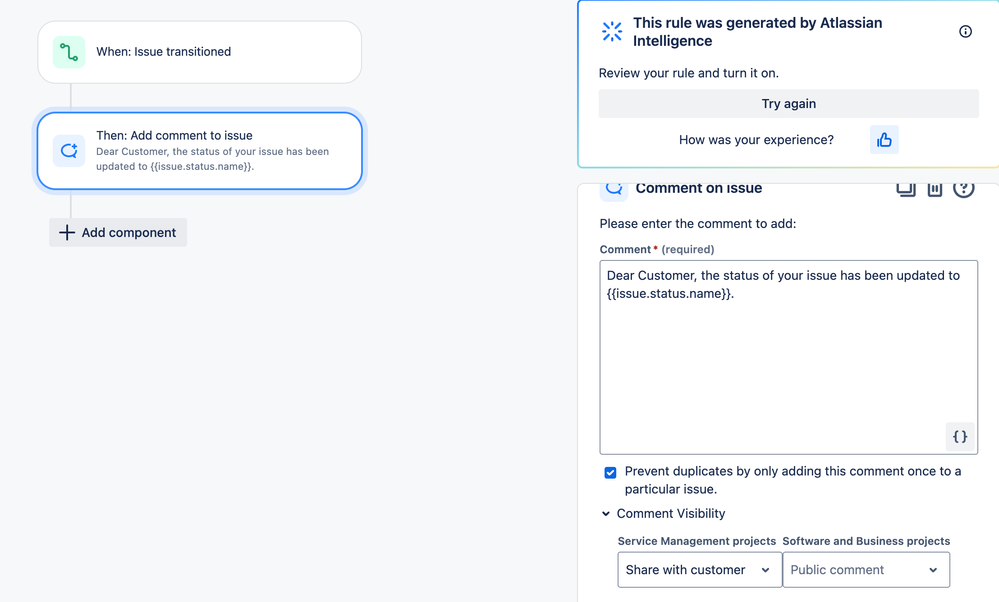999x602 pixels.
Task: Select the When: Issue transitioned step
Action: point(200,52)
